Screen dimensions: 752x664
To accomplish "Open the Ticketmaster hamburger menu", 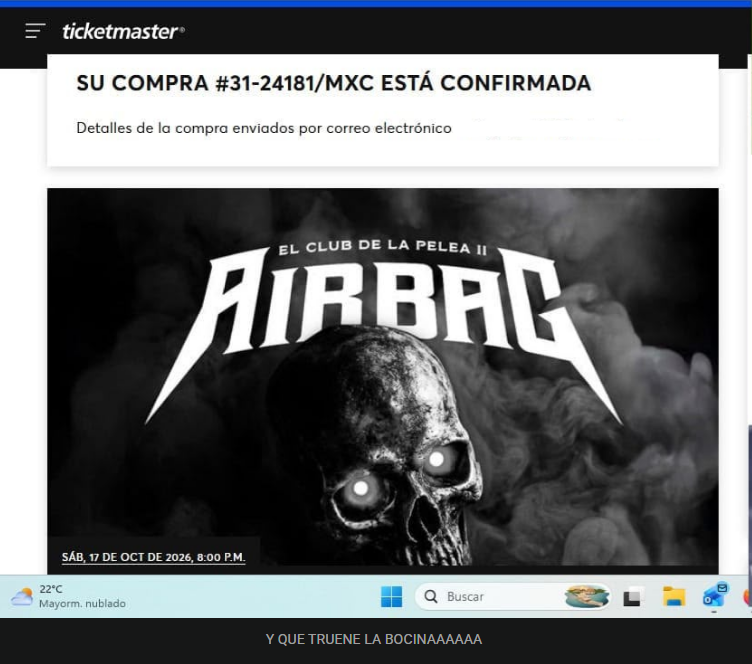I will (35, 31).
